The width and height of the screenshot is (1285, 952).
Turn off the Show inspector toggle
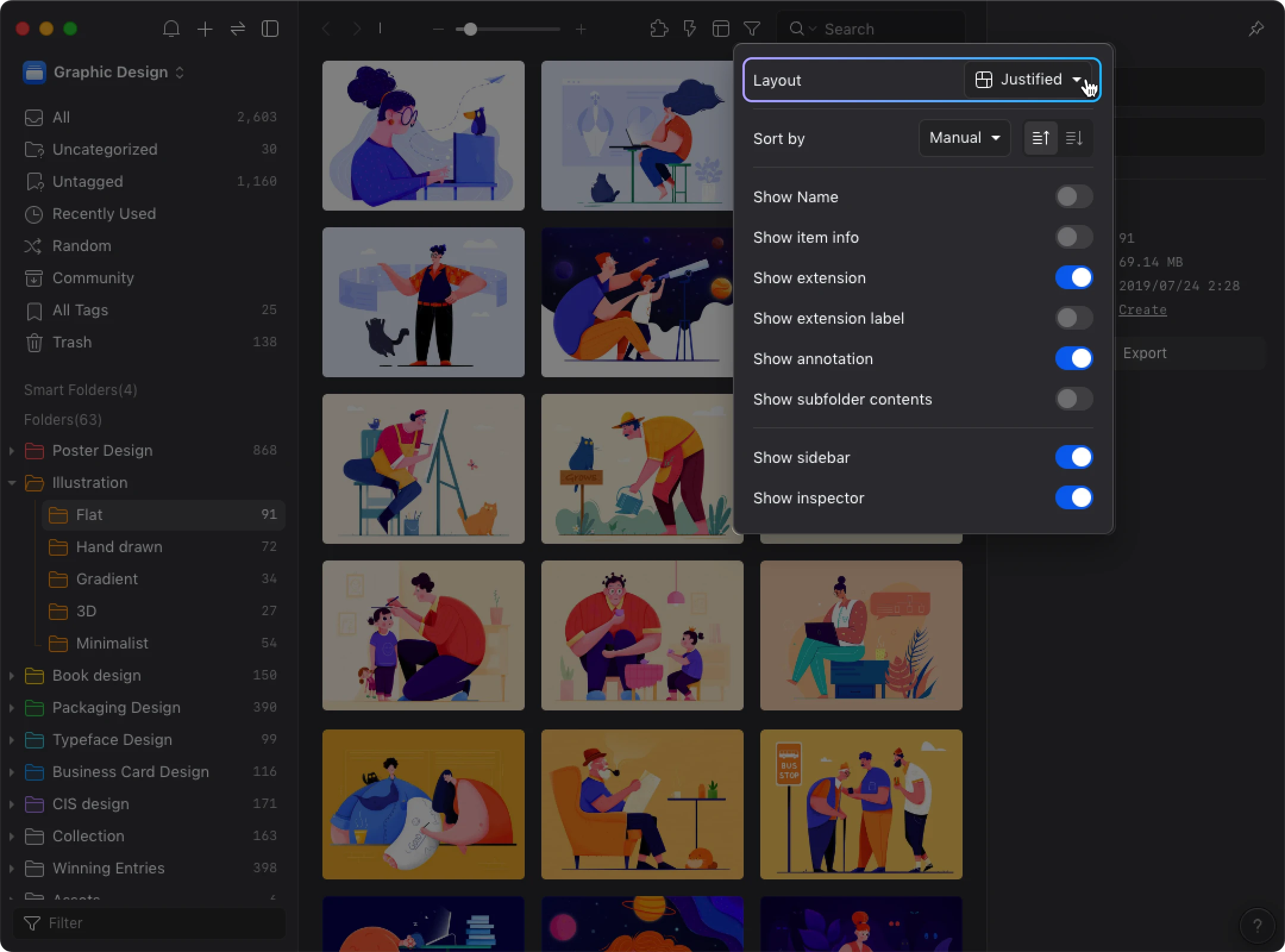(x=1074, y=498)
